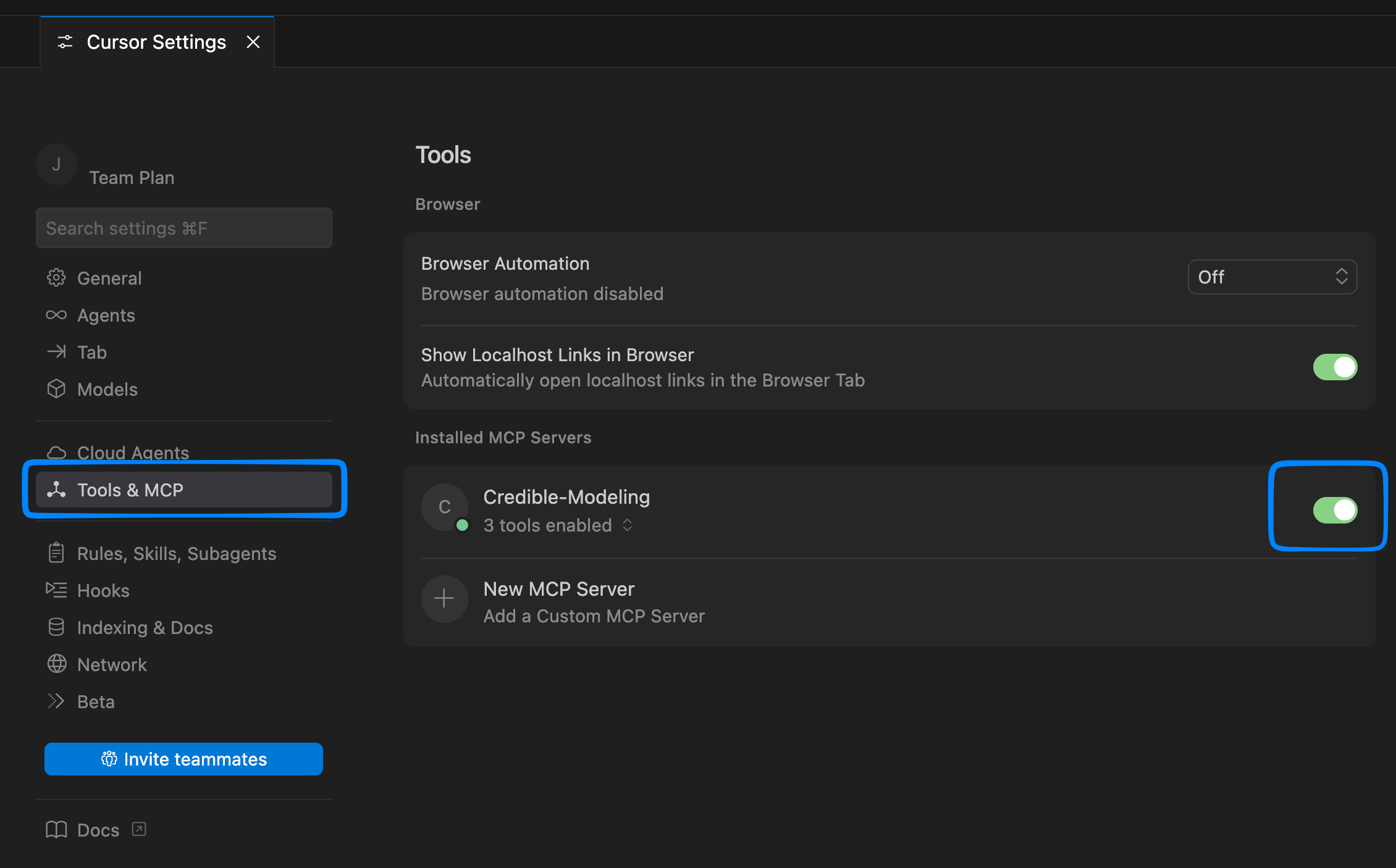
Task: Click the New MCP Server plus icon
Action: pyautogui.click(x=444, y=599)
